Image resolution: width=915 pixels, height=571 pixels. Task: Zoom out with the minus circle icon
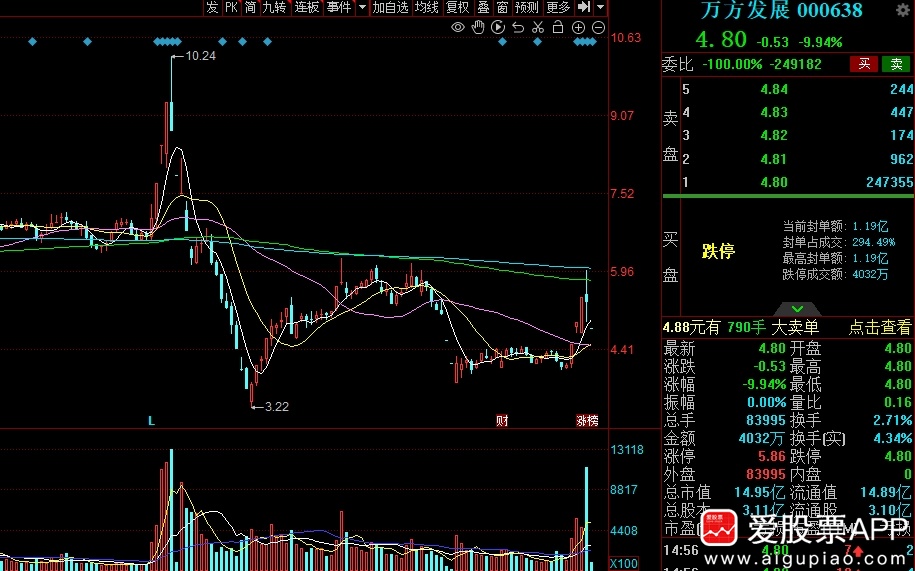(598, 27)
